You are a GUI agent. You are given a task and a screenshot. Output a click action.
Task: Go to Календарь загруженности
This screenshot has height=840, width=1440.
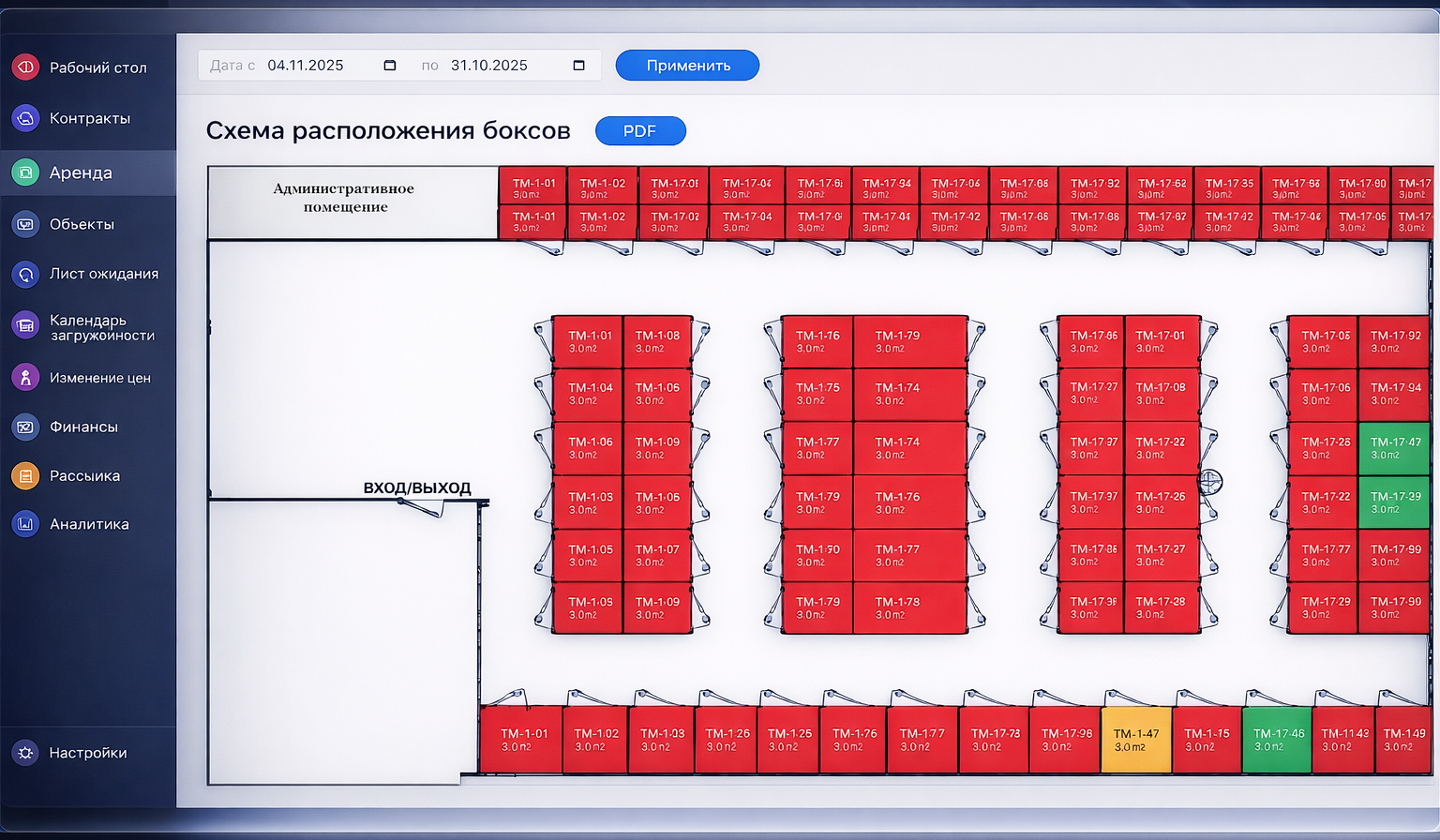(x=88, y=326)
